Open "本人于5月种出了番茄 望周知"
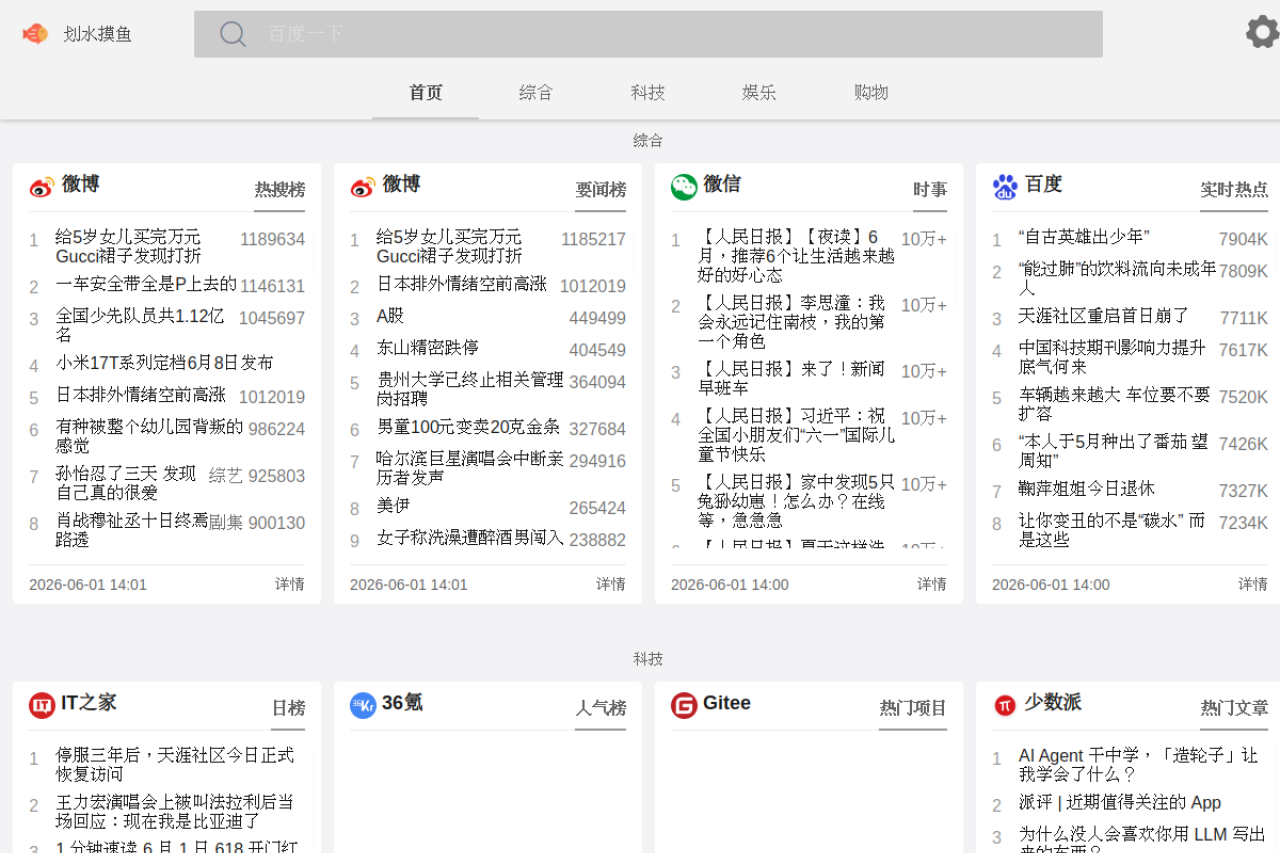The width and height of the screenshot is (1280, 853). tap(1113, 451)
